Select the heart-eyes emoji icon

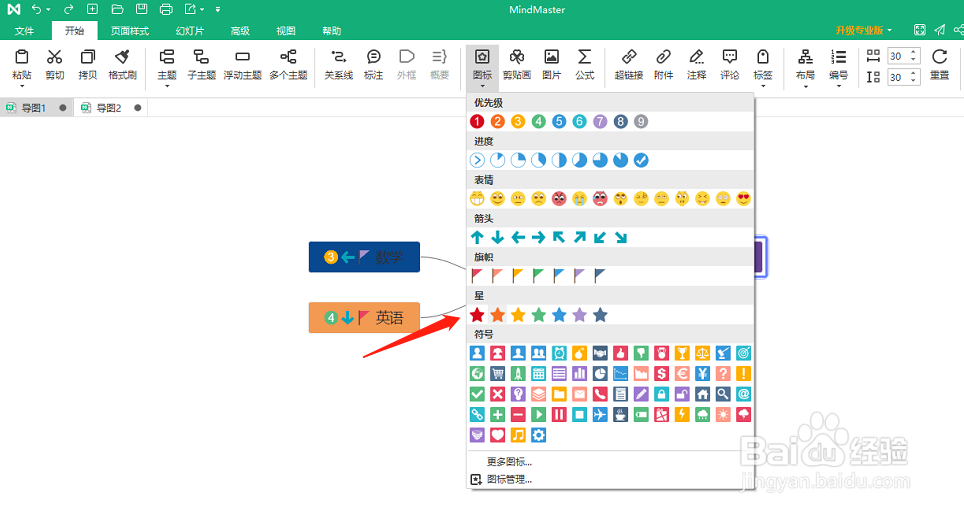pyautogui.click(x=743, y=199)
